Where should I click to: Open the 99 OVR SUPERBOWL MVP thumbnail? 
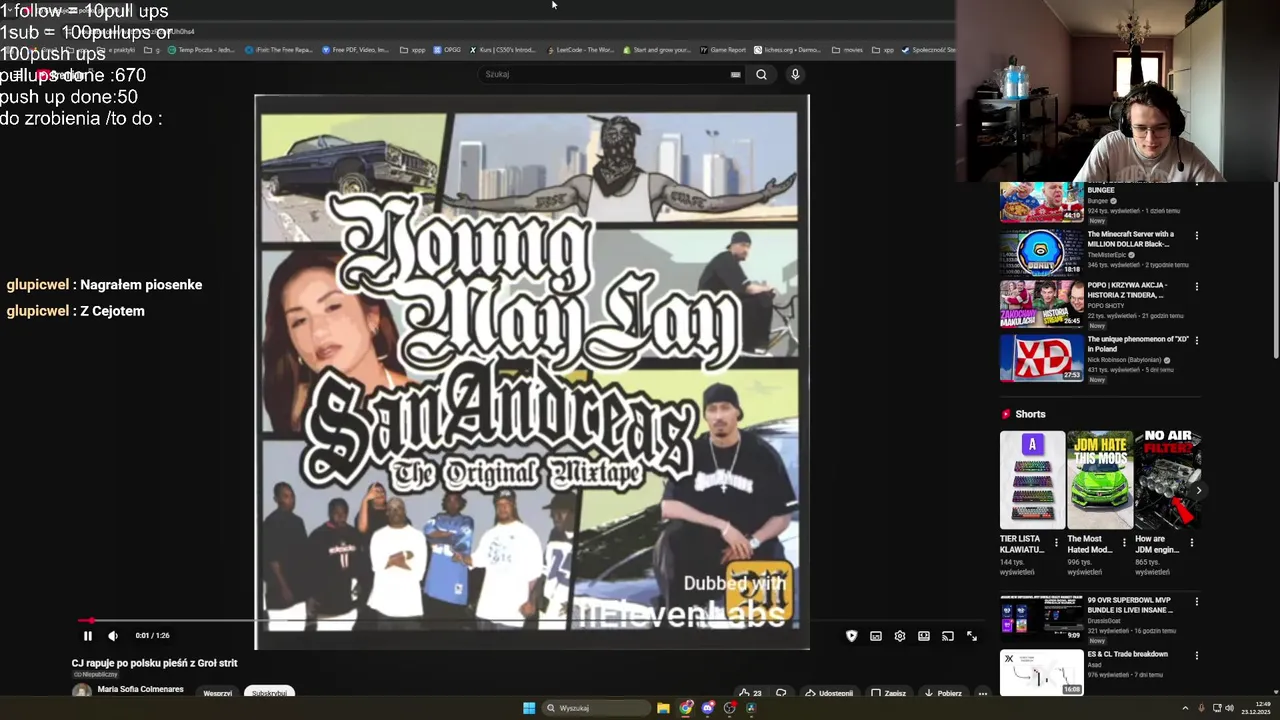1041,619
